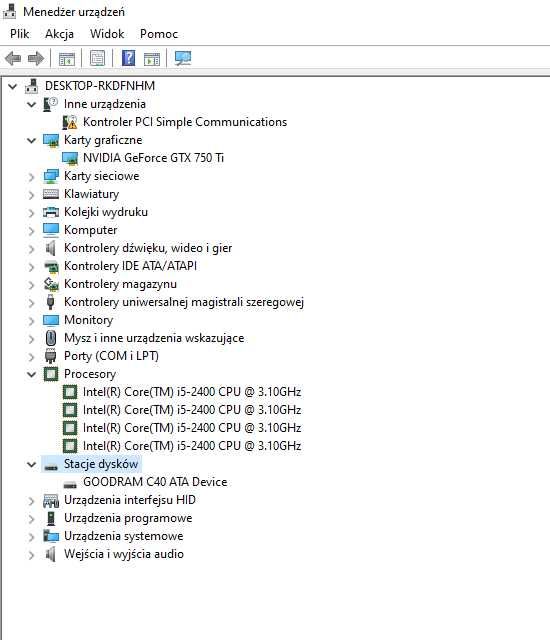Click the Urządzenia interfejsu HID icon

click(51, 500)
